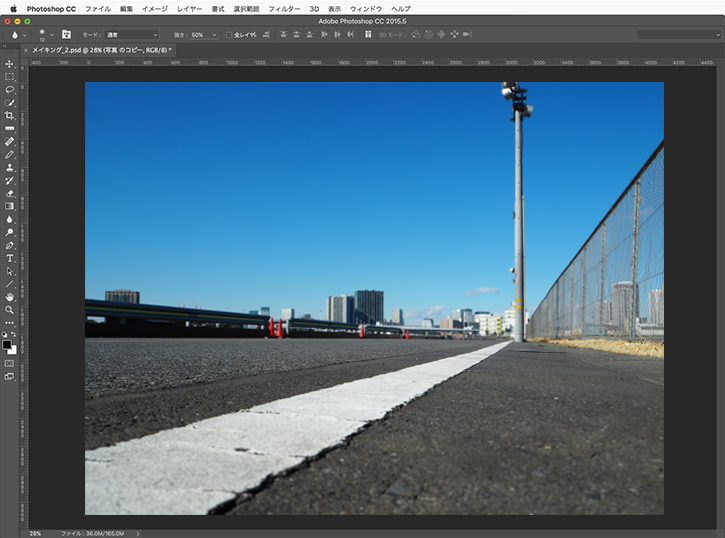Set the background color white swatch
Viewport: 725px width, 538px height.
(13, 352)
